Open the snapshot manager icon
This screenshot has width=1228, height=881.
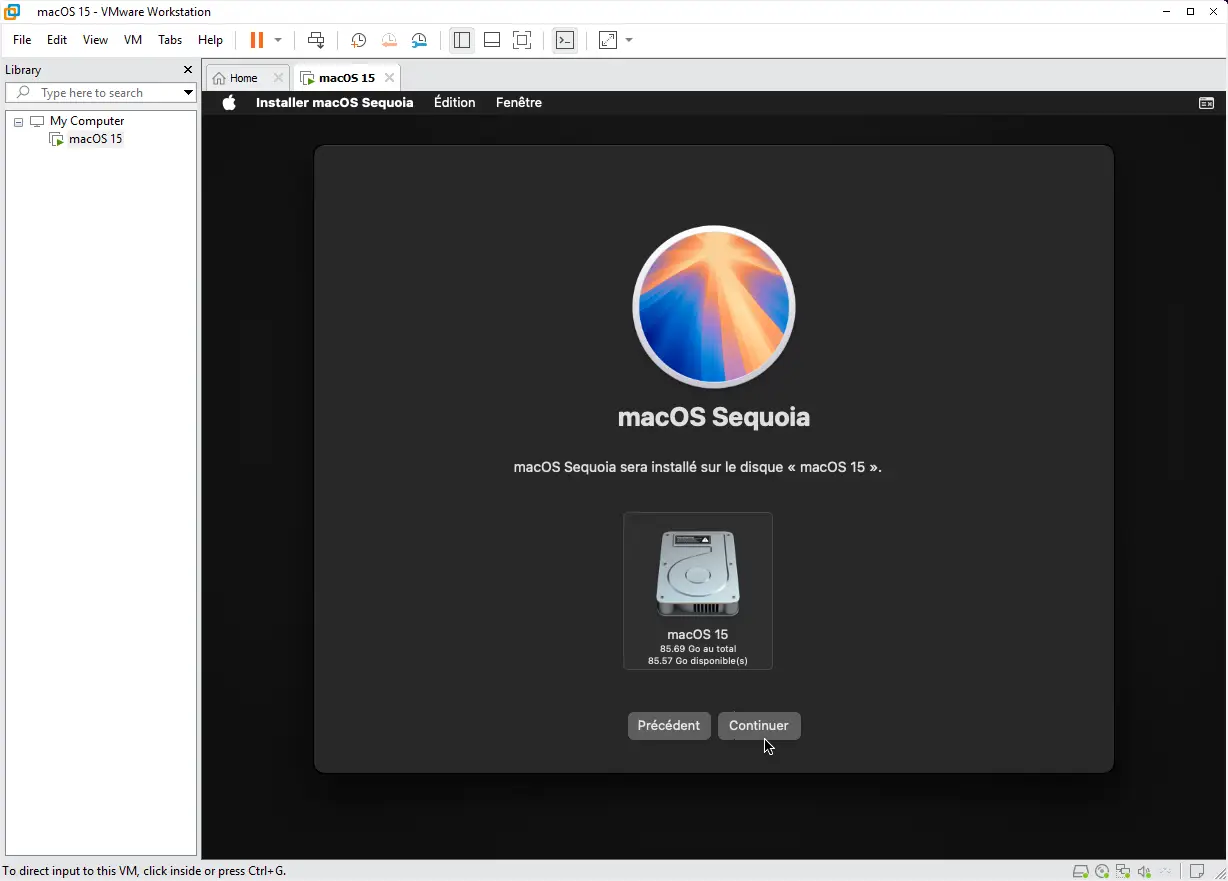(x=419, y=40)
